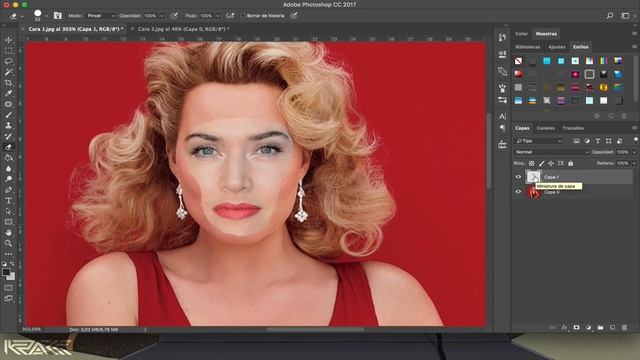Select the Hand tool
The height and width of the screenshot is (360, 640).
[x=8, y=233]
